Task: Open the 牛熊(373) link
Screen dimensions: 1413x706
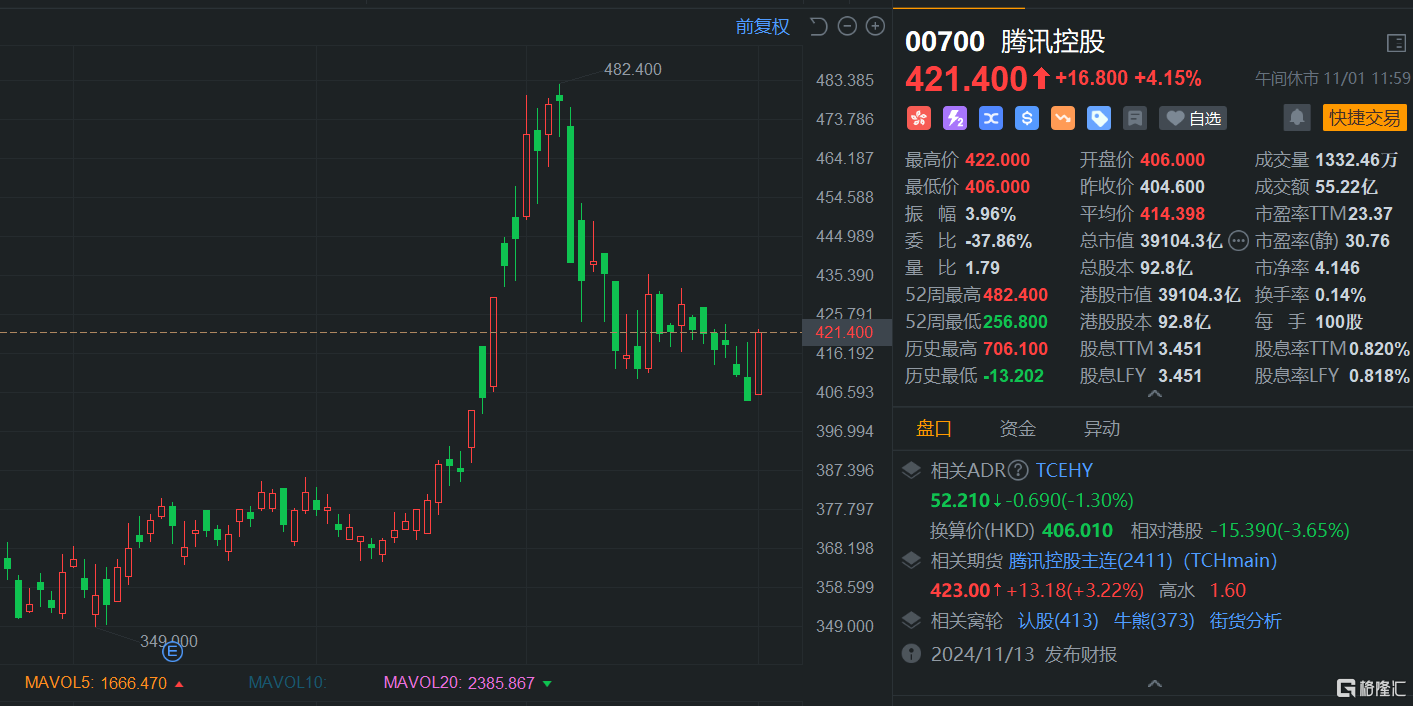Action: (1154, 621)
